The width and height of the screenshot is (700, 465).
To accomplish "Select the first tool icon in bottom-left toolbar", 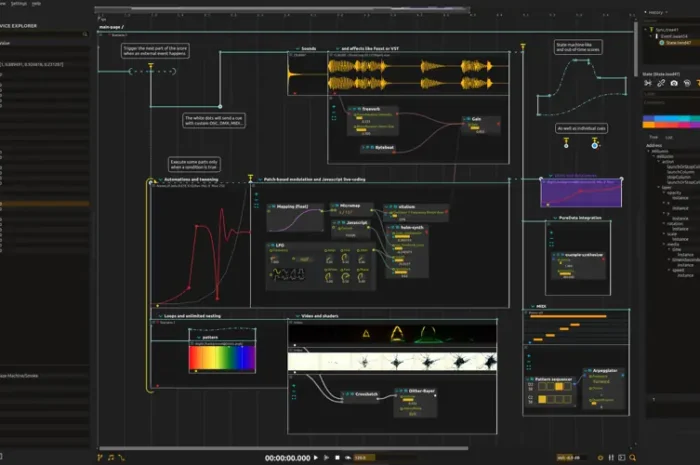I will (x=100, y=457).
